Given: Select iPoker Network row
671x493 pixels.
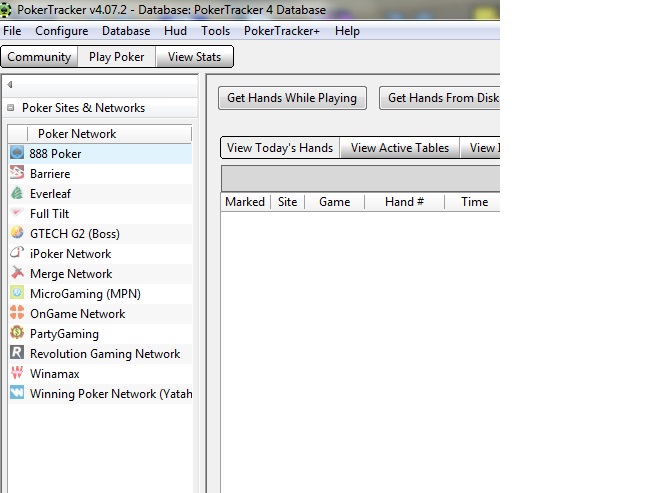Looking at the screenshot, I should pos(101,254).
